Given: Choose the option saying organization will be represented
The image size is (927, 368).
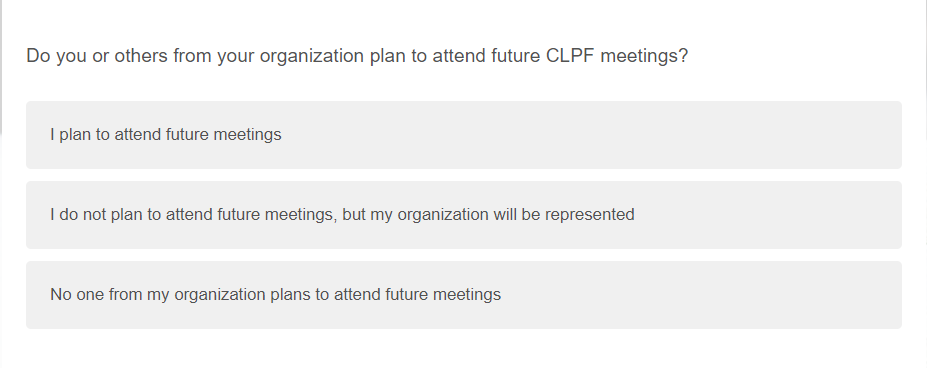Looking at the screenshot, I should click(464, 215).
